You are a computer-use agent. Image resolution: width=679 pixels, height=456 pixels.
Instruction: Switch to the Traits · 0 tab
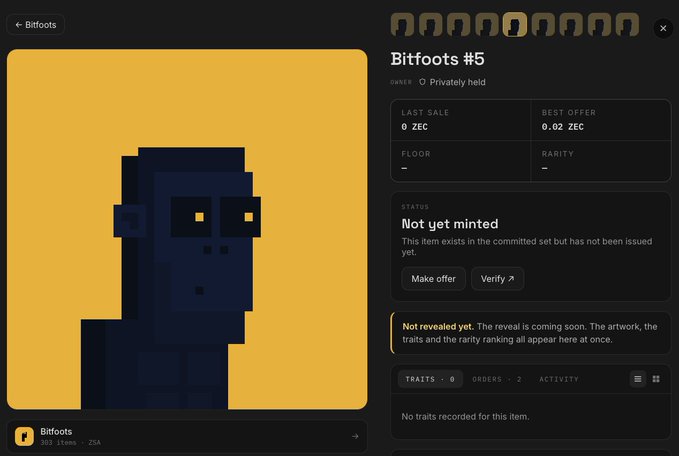(x=430, y=379)
